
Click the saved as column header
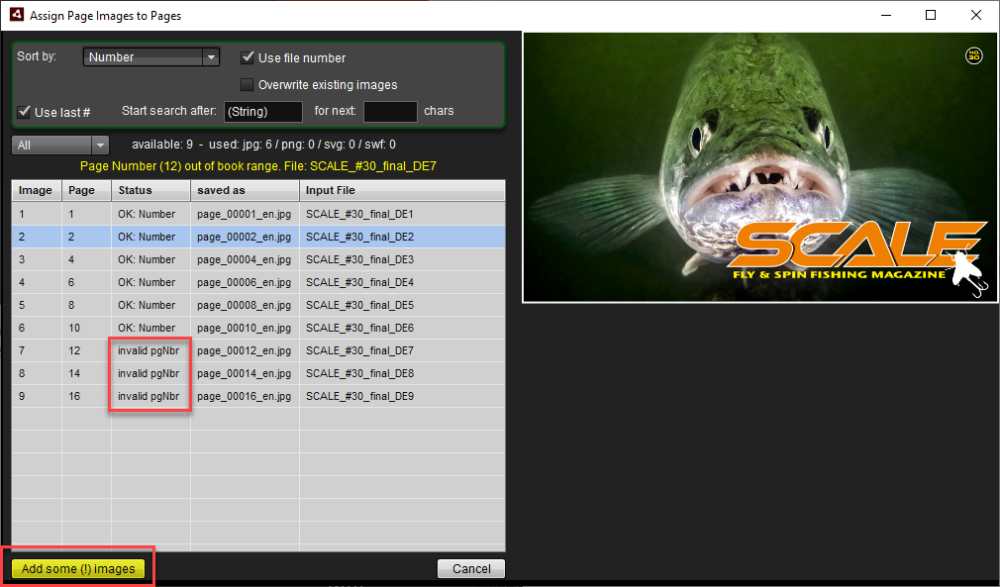point(245,190)
